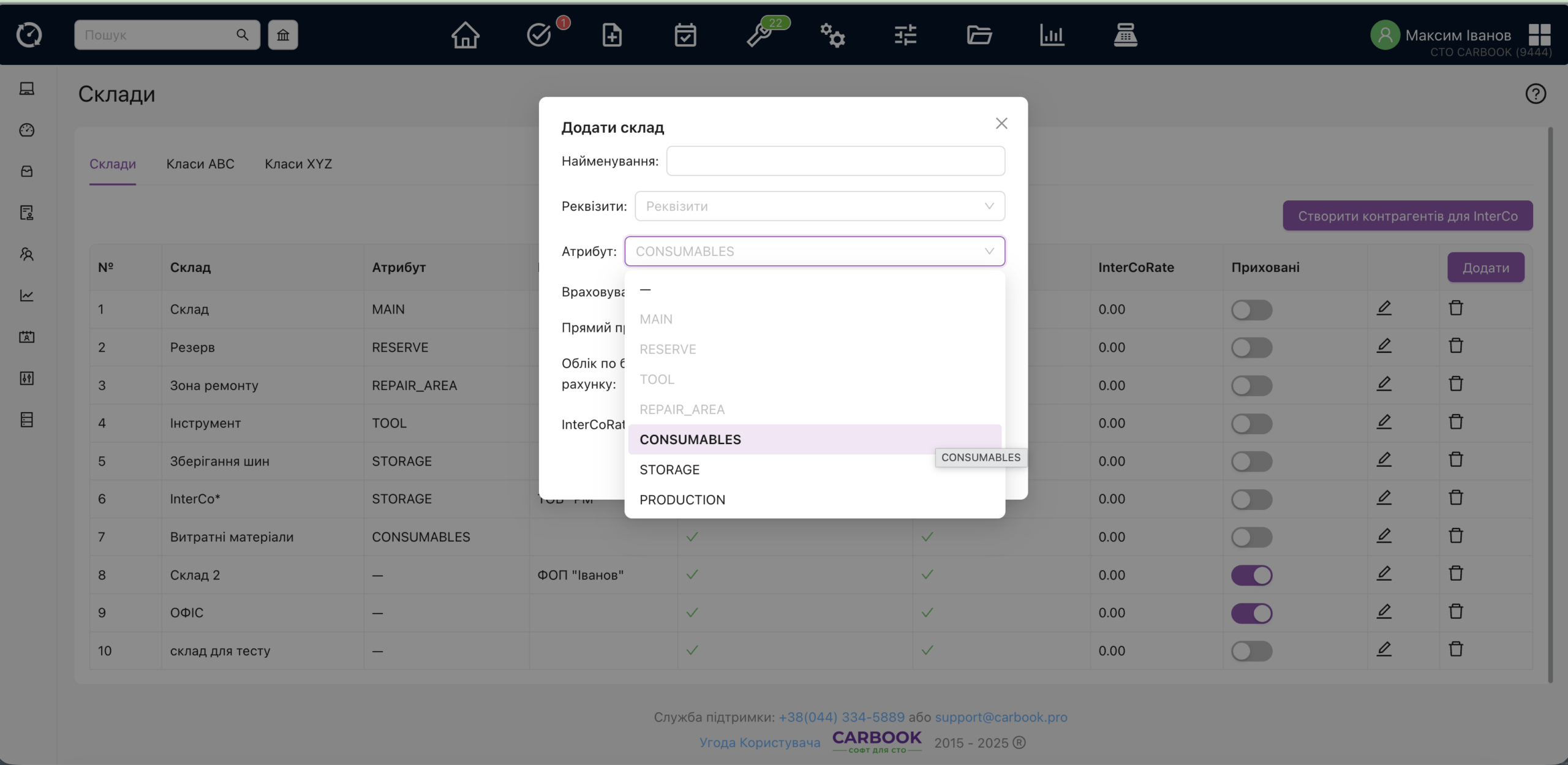Open the home icon in top navigation
Image resolution: width=1568 pixels, height=765 pixels.
pos(465,35)
